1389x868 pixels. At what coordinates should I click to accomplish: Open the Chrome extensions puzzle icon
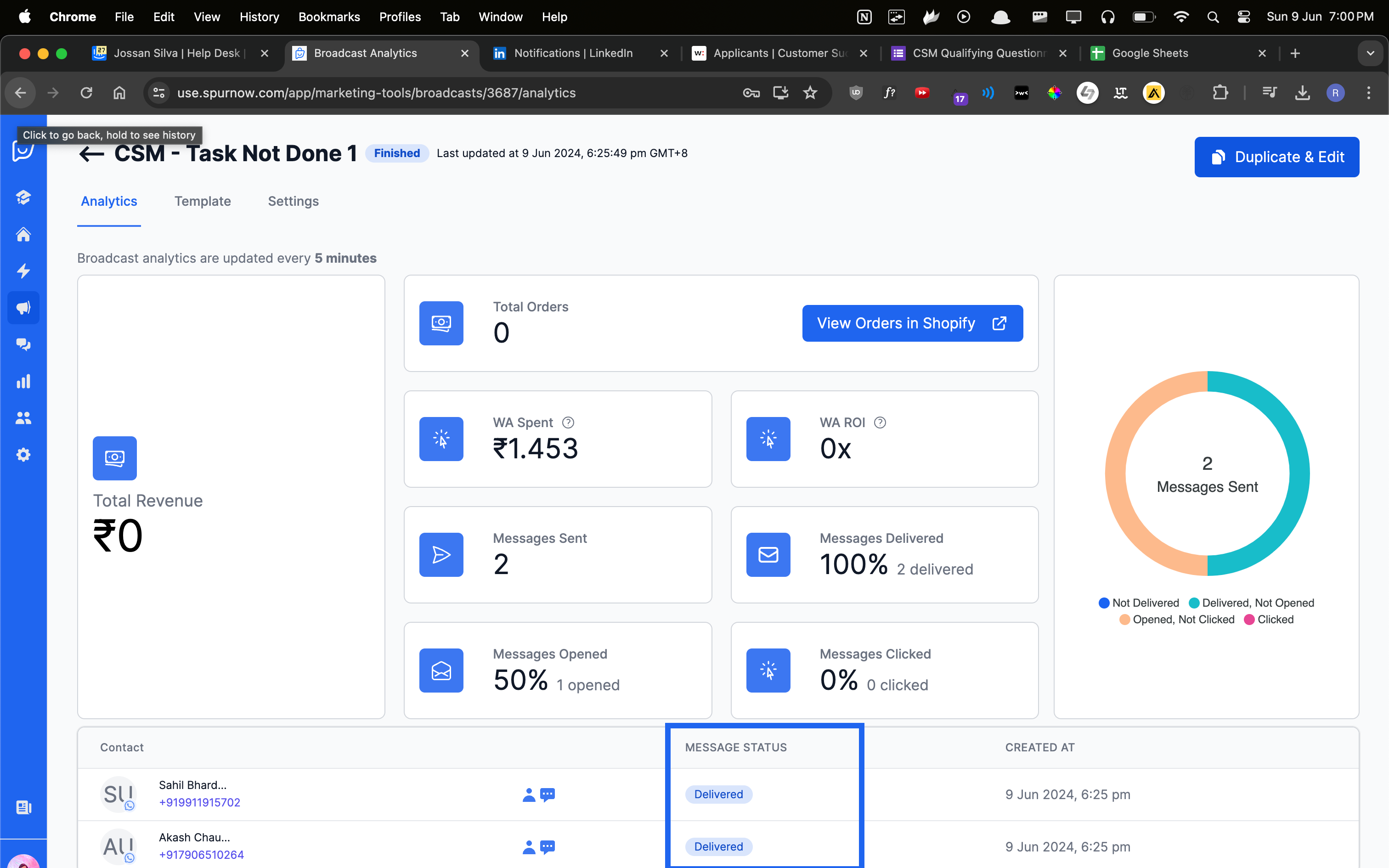click(x=1220, y=92)
